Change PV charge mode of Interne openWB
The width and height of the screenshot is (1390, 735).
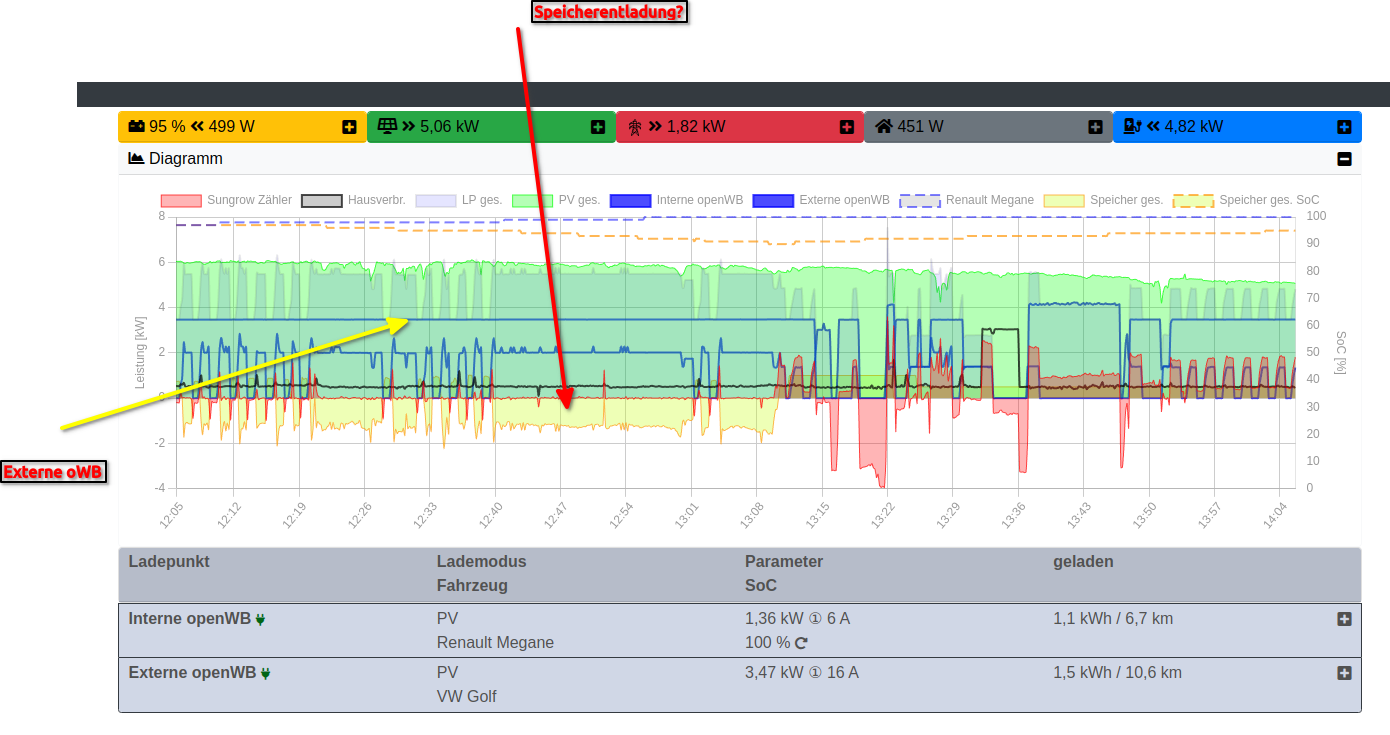coord(447,618)
